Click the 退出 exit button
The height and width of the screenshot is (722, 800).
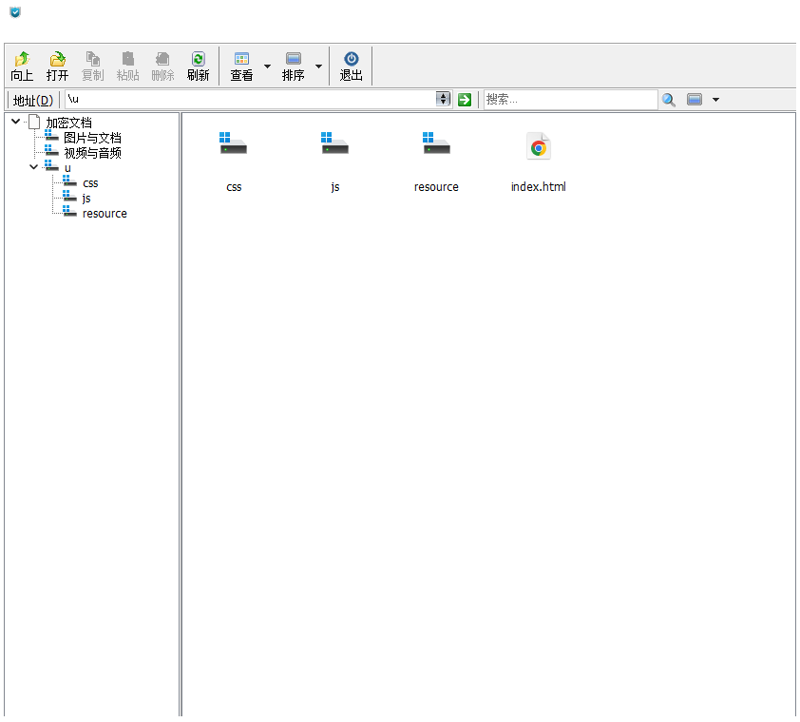pyautogui.click(x=351, y=66)
